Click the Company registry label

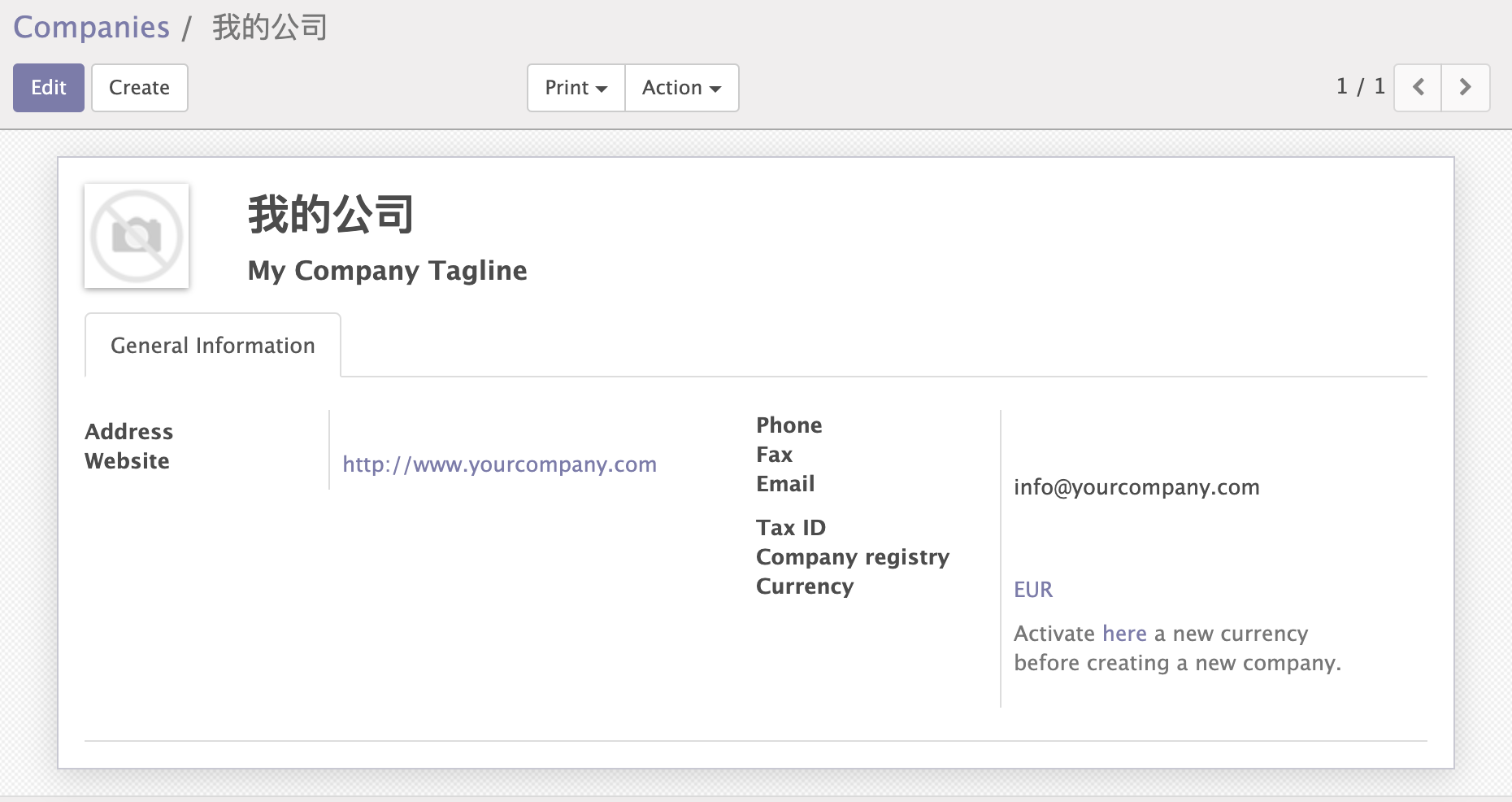point(853,557)
